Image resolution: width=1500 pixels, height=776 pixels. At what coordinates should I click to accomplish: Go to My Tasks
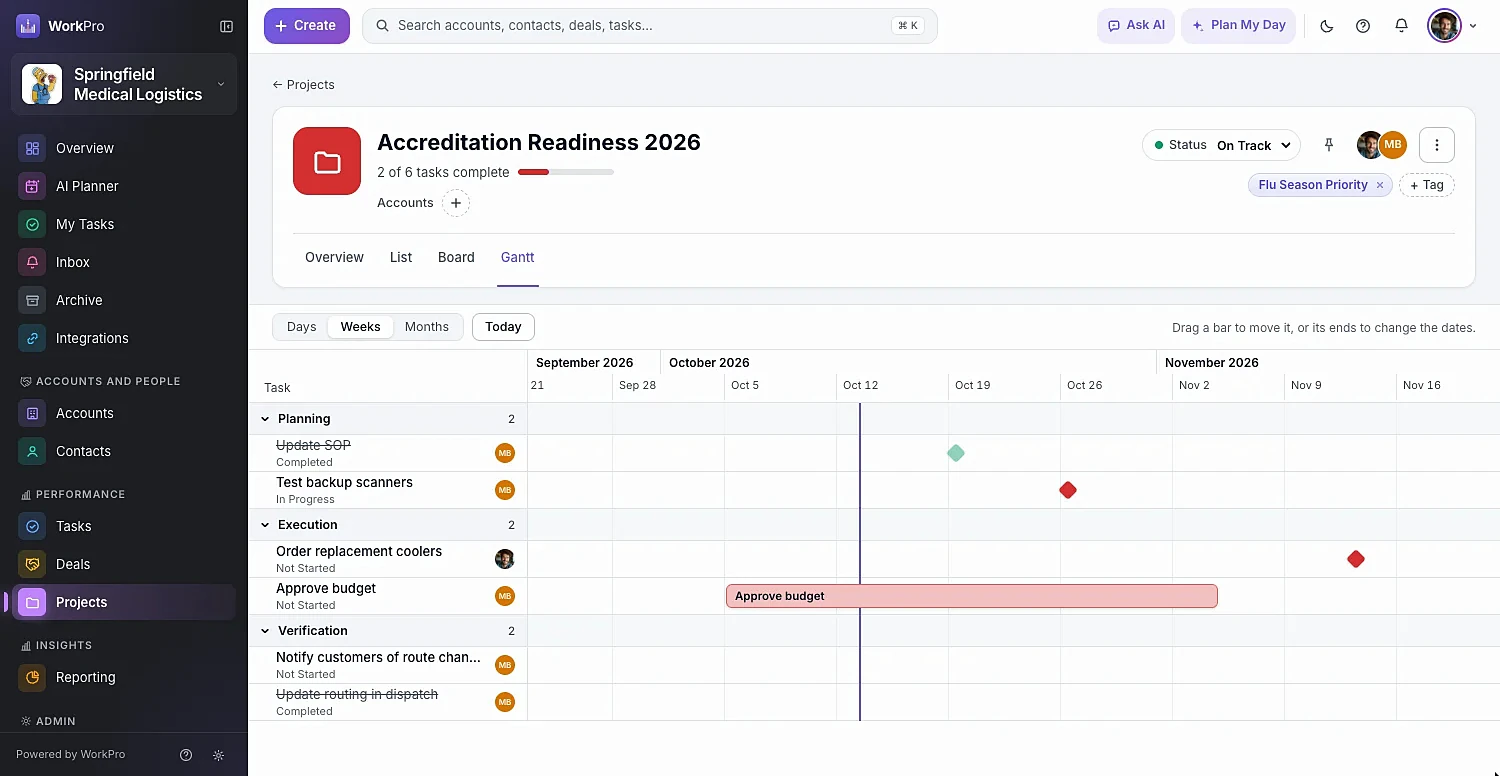pos(124,224)
